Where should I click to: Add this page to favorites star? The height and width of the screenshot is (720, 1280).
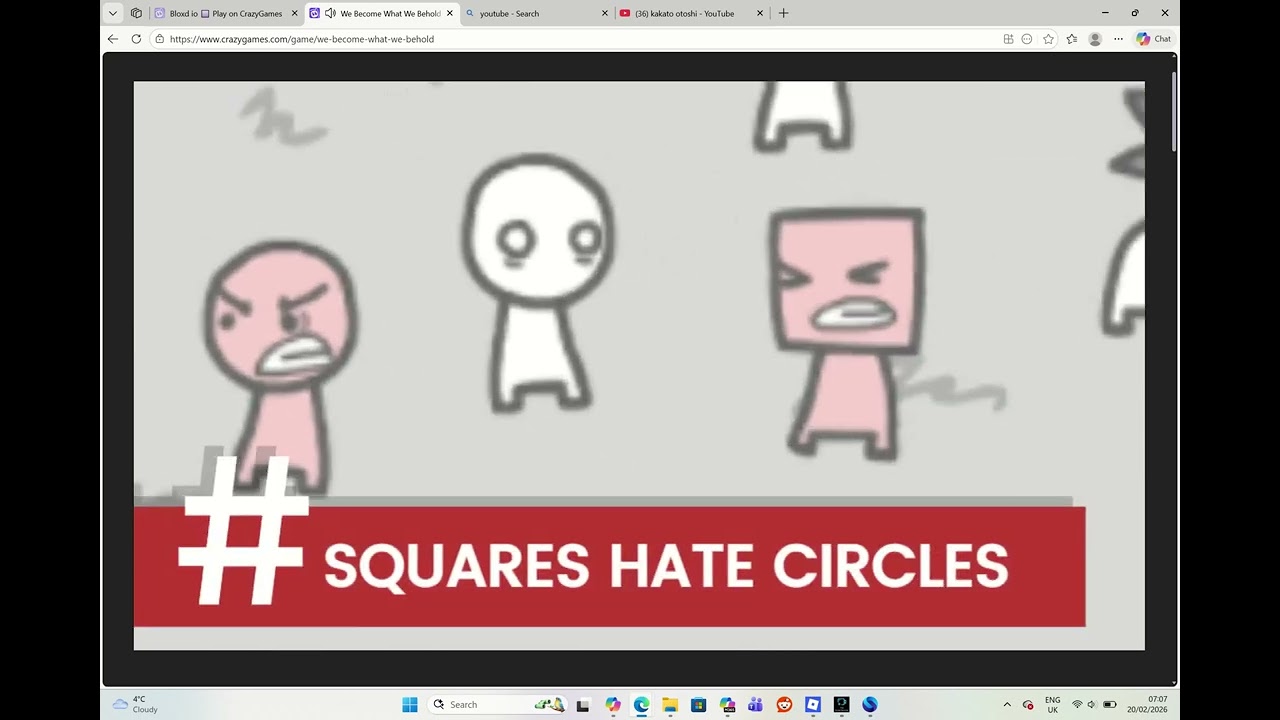1048,39
